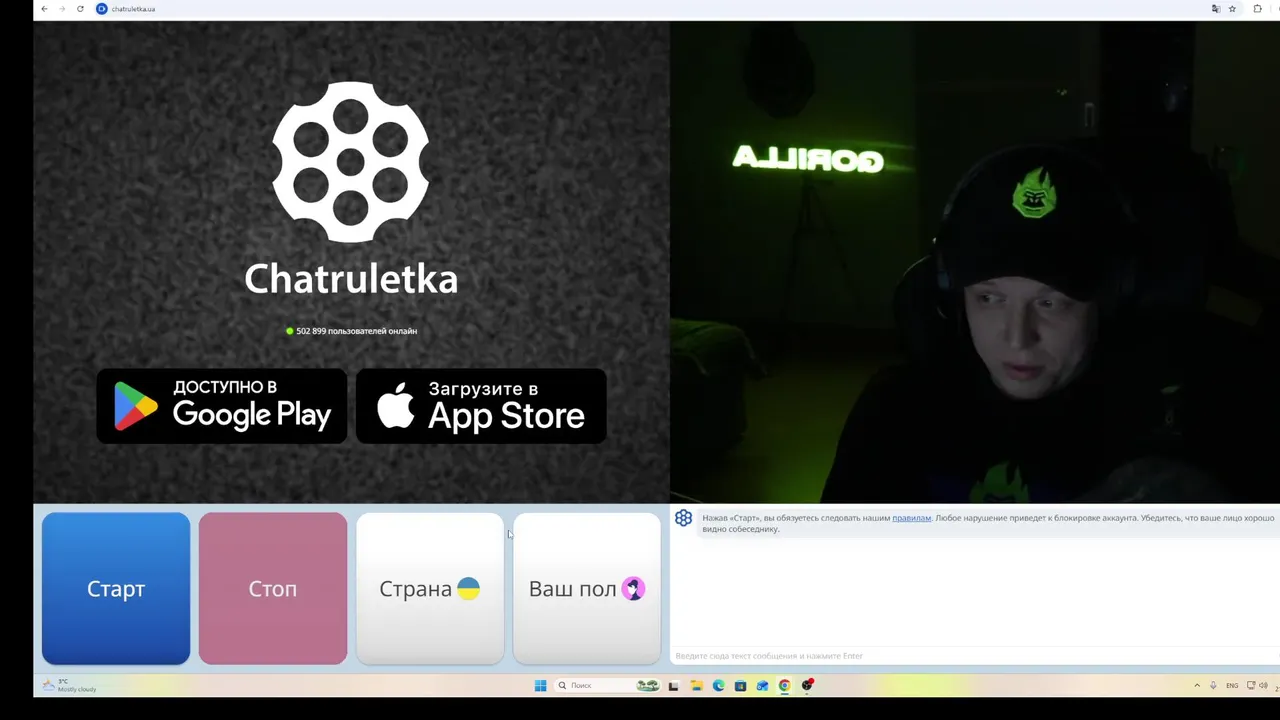Viewport: 1280px width, 720px height.
Task: Open the Windows Start menu
Action: point(540,685)
